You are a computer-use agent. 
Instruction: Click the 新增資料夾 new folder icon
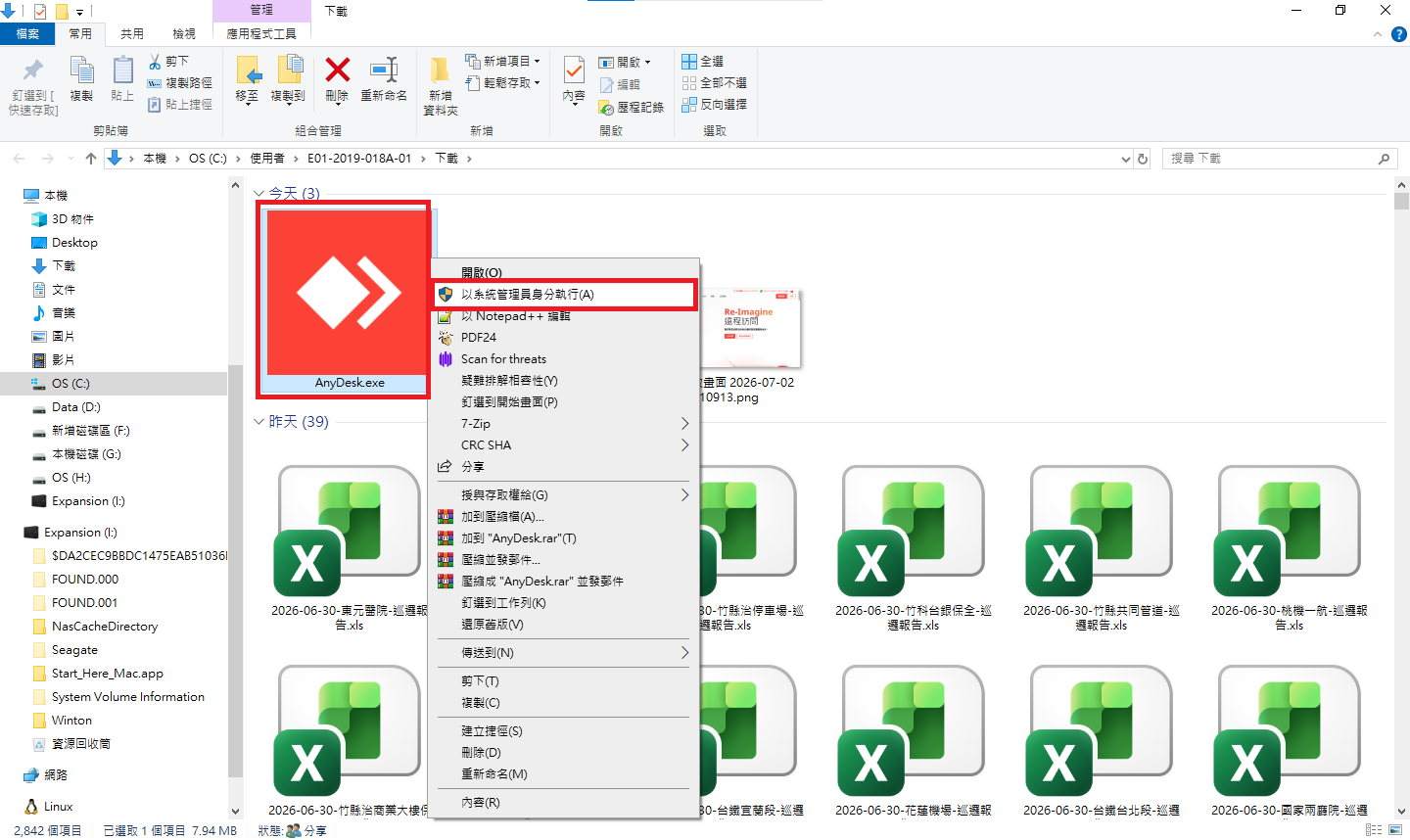441,70
